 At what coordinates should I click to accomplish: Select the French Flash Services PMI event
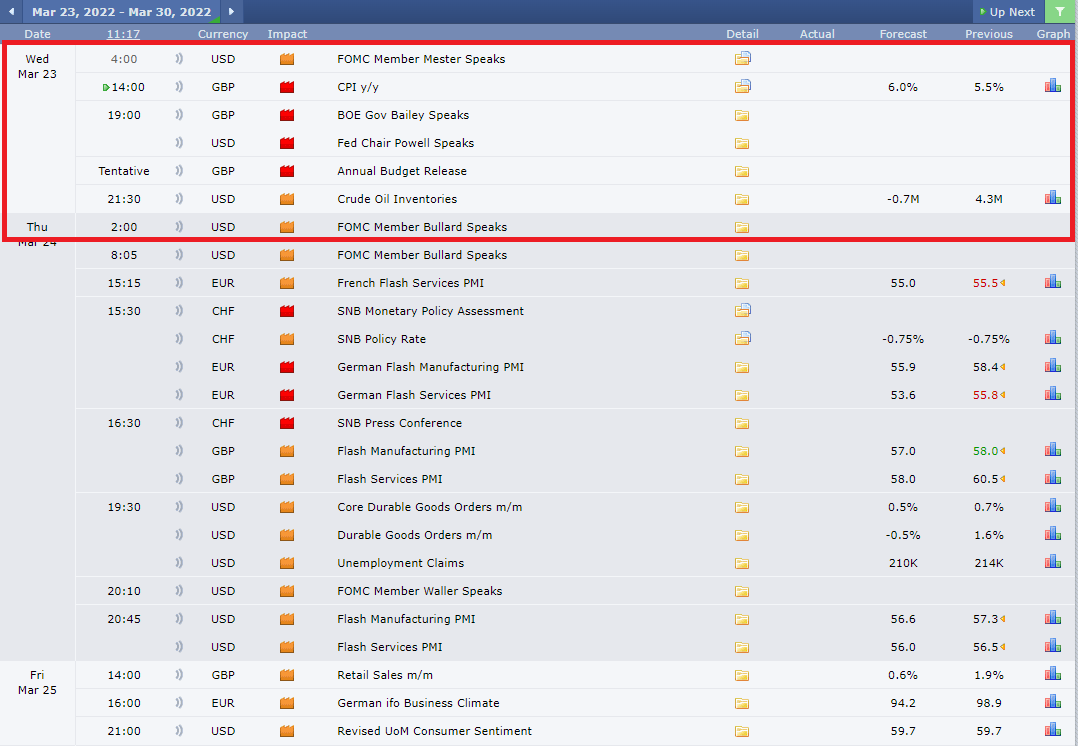410,283
